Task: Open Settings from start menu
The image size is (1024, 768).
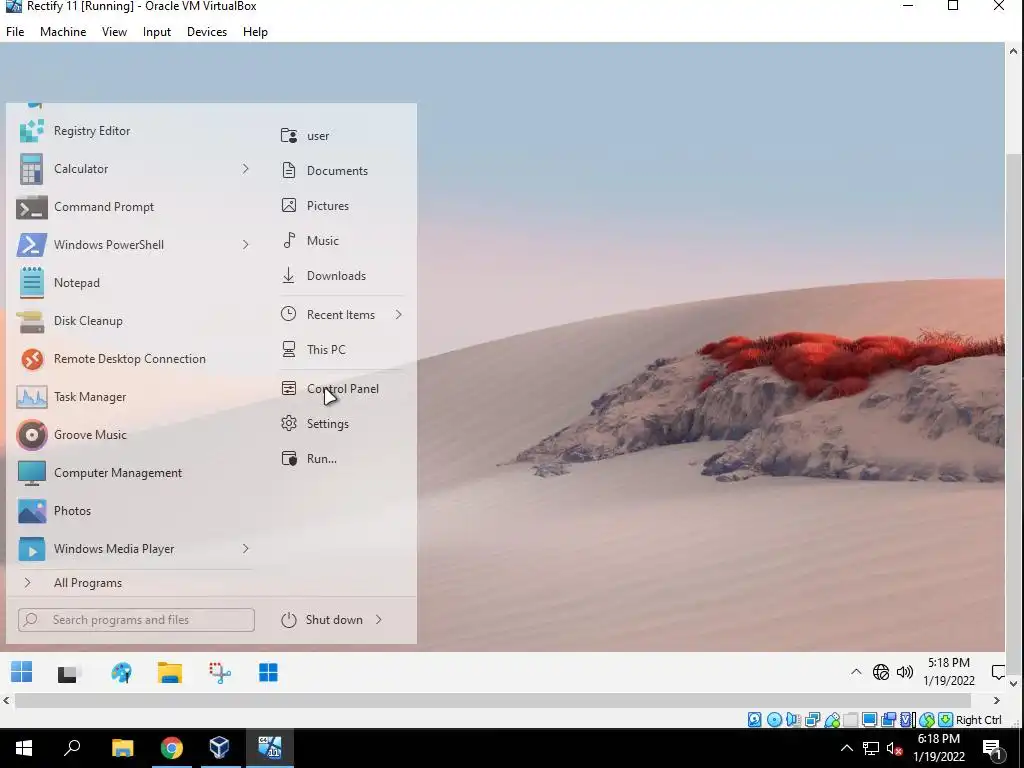Action: point(327,424)
